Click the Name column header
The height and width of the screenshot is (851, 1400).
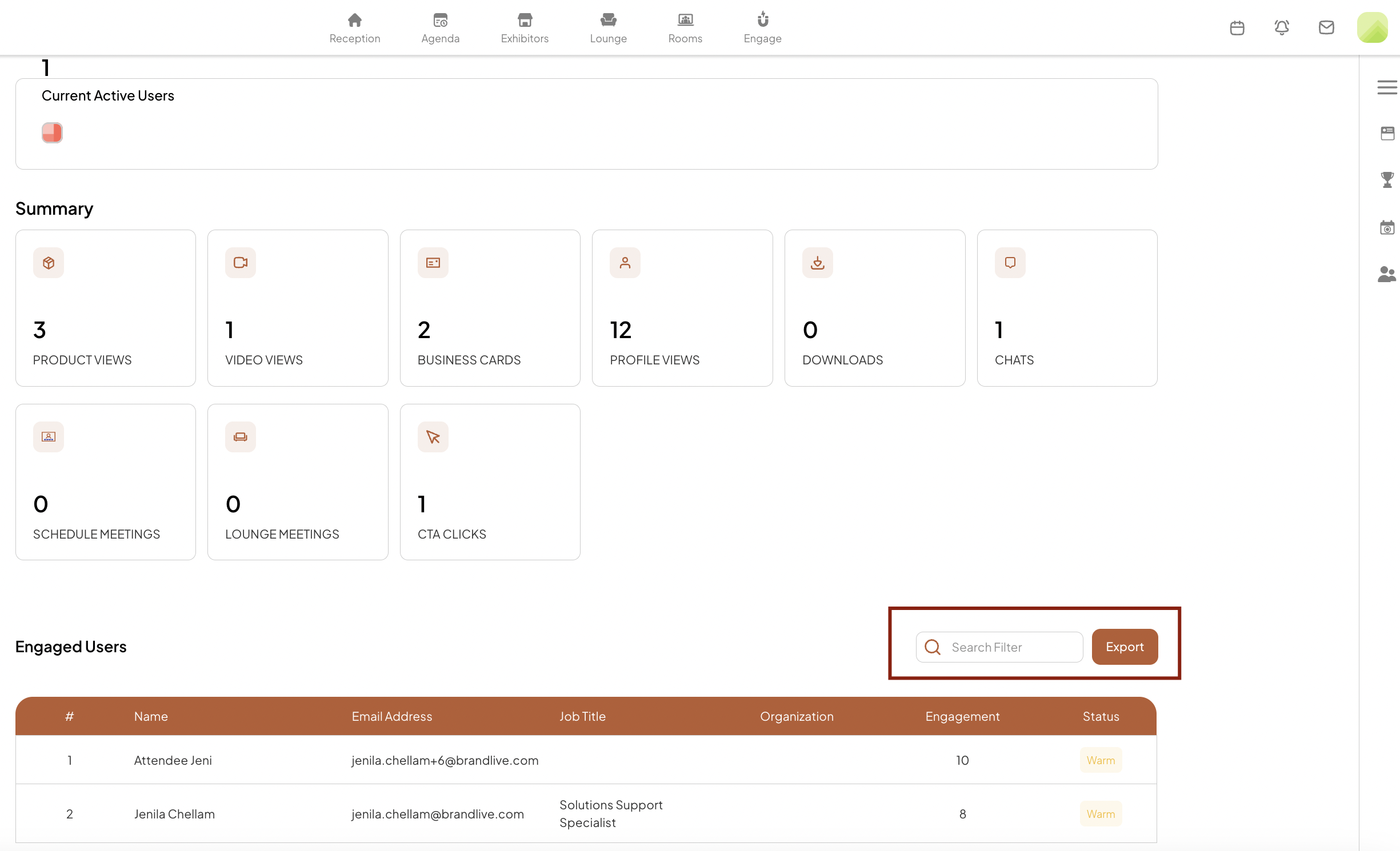tap(151, 716)
